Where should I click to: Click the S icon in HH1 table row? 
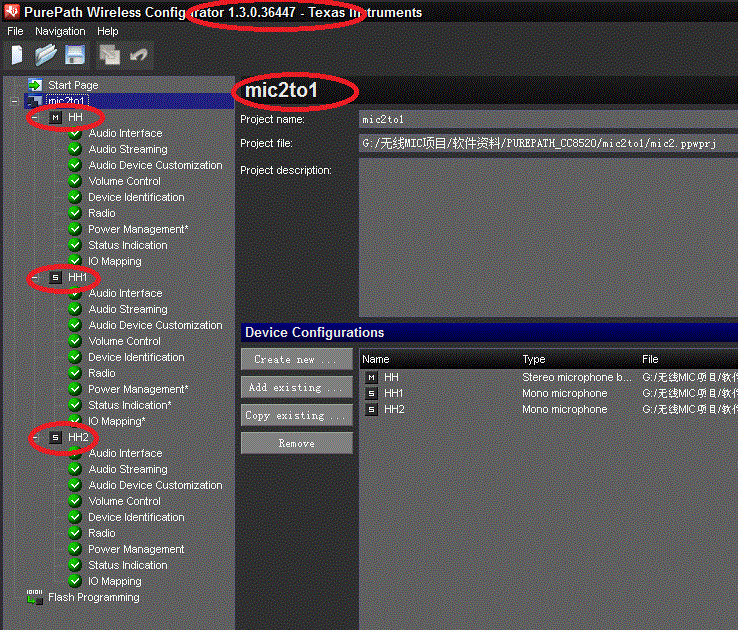pyautogui.click(x=371, y=393)
